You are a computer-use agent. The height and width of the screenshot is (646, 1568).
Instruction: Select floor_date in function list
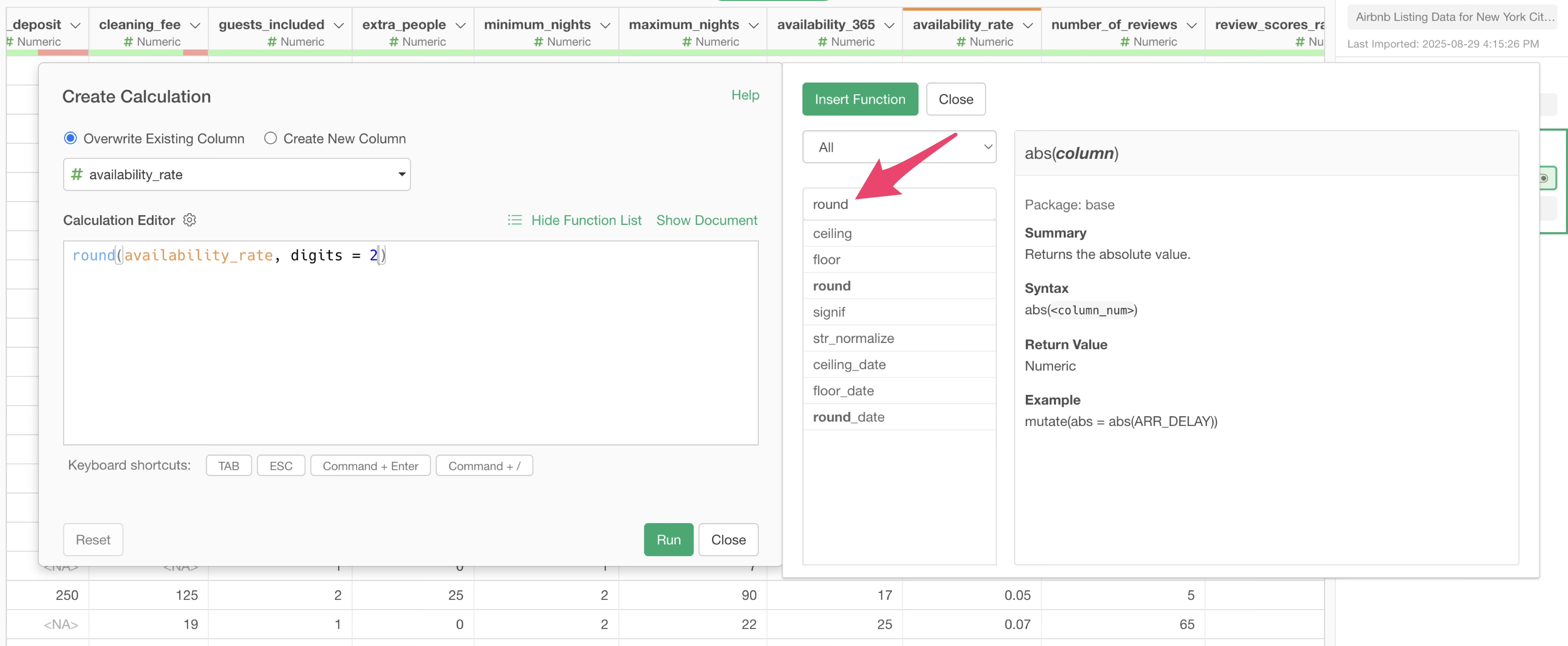coord(898,390)
